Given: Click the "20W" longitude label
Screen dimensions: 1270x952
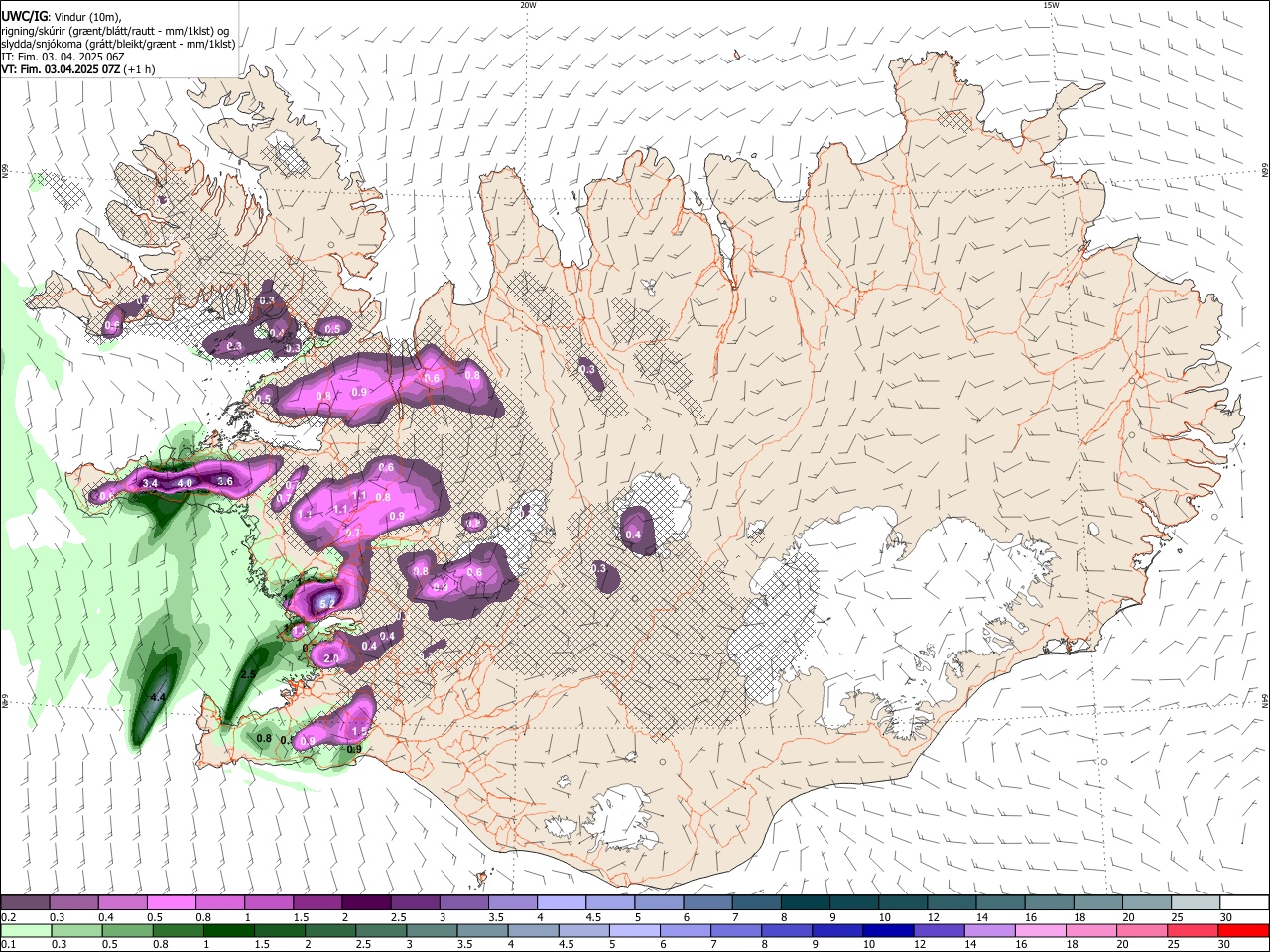Looking at the screenshot, I should coord(528,5).
